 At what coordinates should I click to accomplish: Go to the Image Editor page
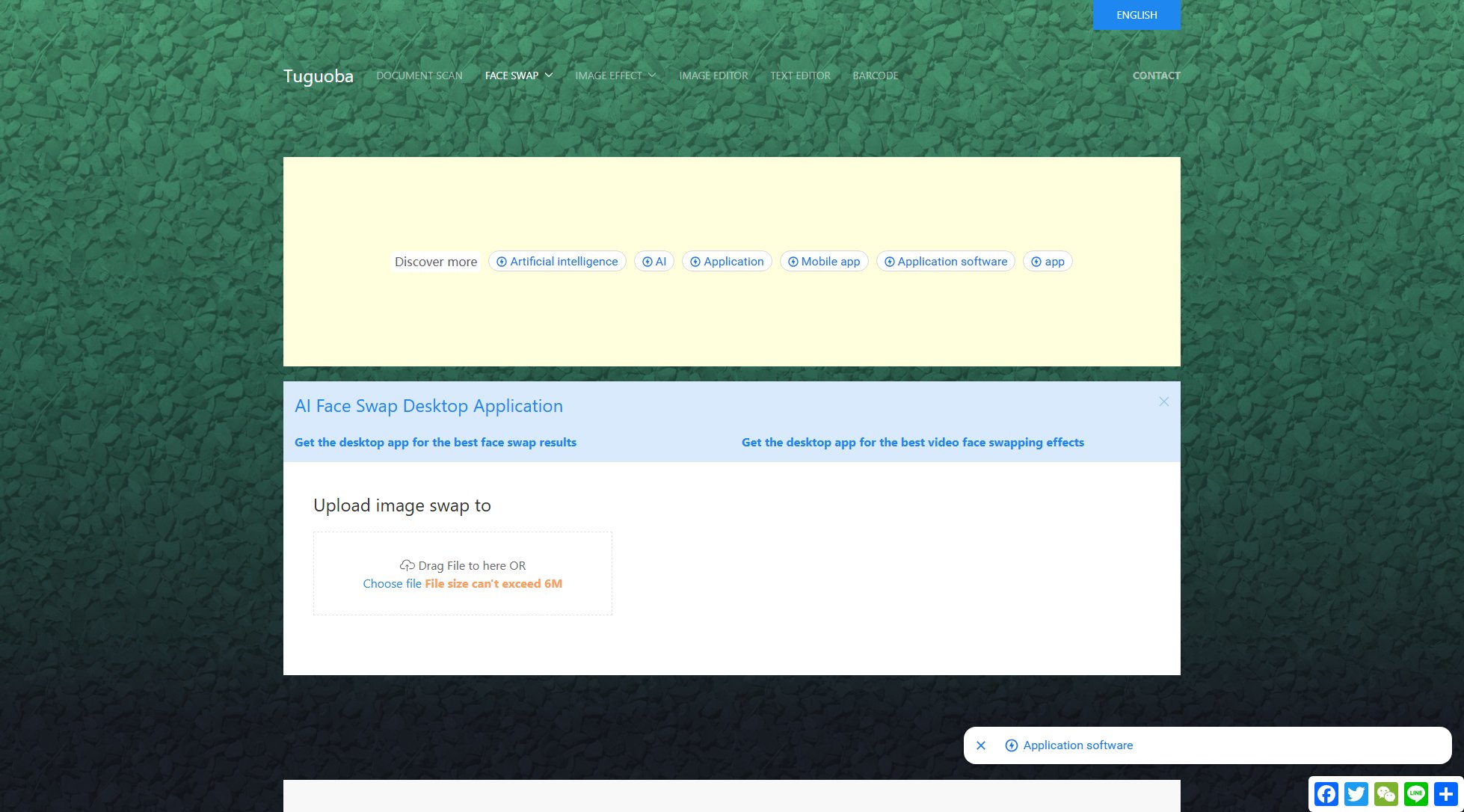pyautogui.click(x=713, y=76)
